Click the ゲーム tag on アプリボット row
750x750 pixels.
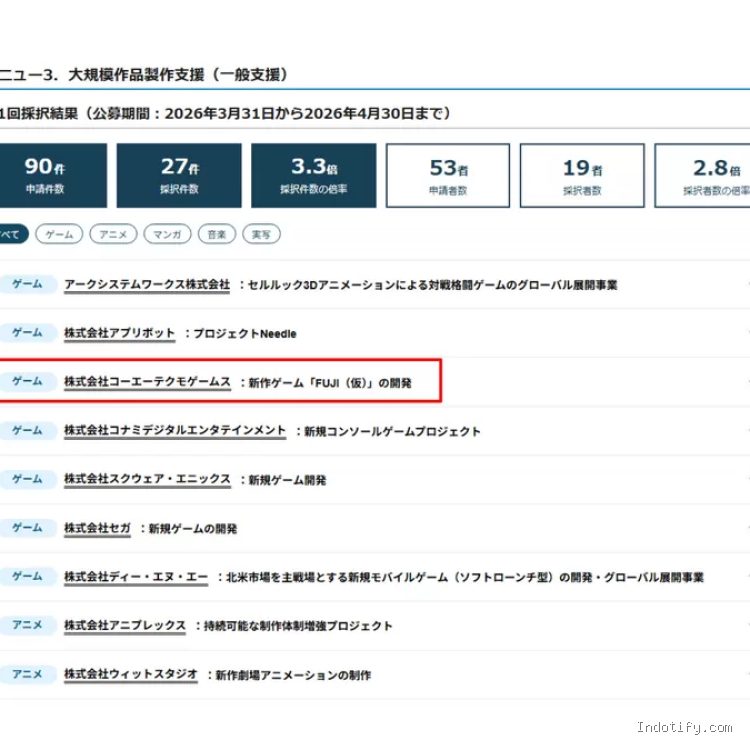(x=27, y=332)
